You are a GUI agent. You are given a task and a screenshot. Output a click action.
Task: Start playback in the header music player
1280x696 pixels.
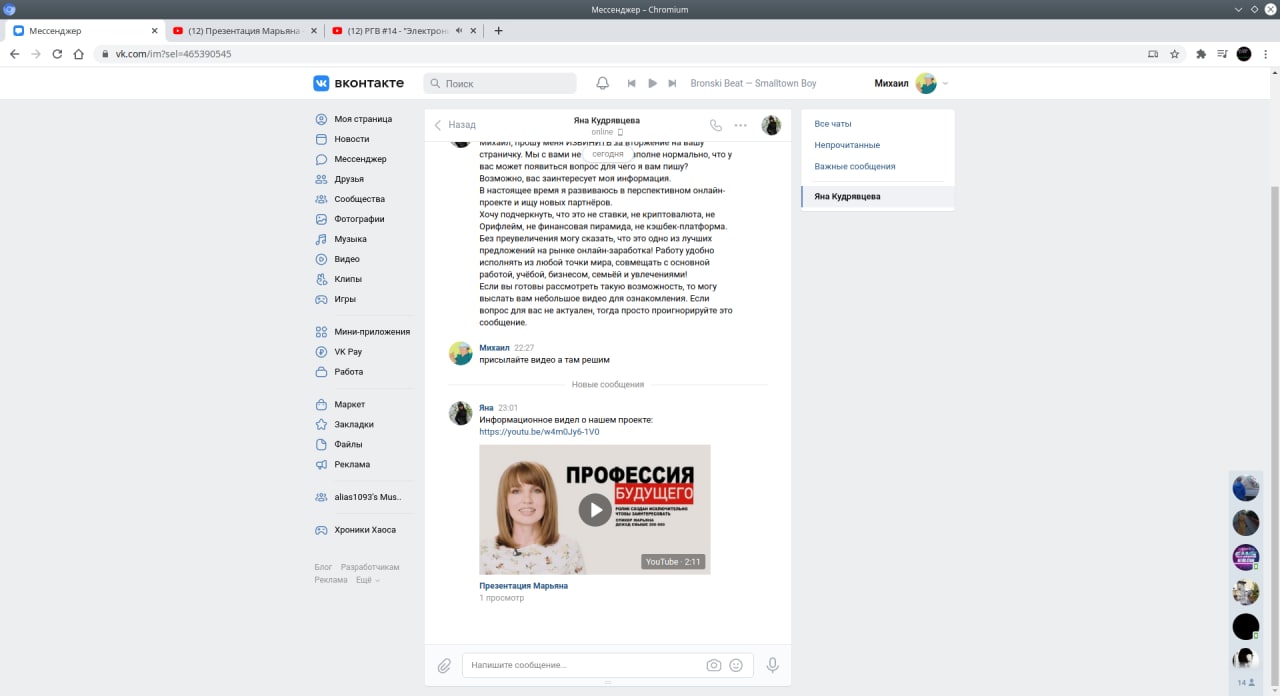coord(652,83)
